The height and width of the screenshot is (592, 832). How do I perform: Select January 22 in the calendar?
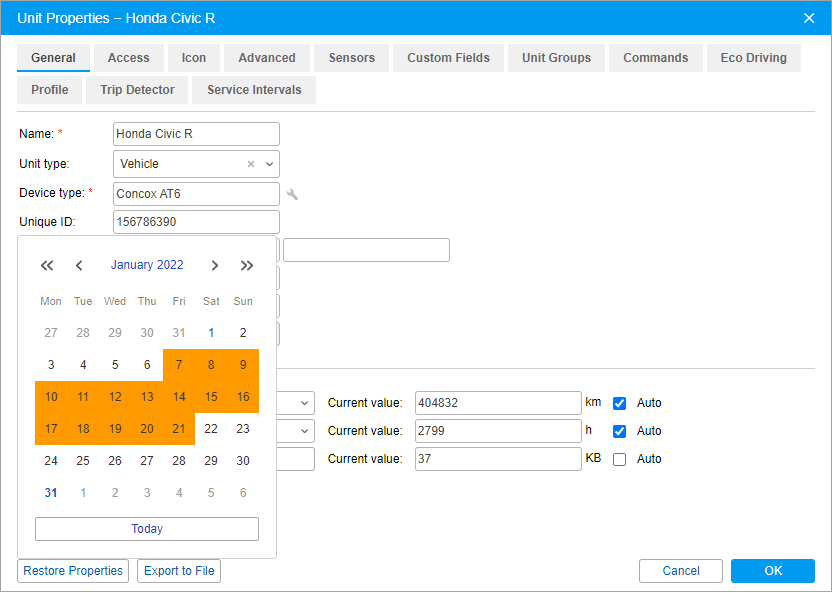click(x=211, y=429)
